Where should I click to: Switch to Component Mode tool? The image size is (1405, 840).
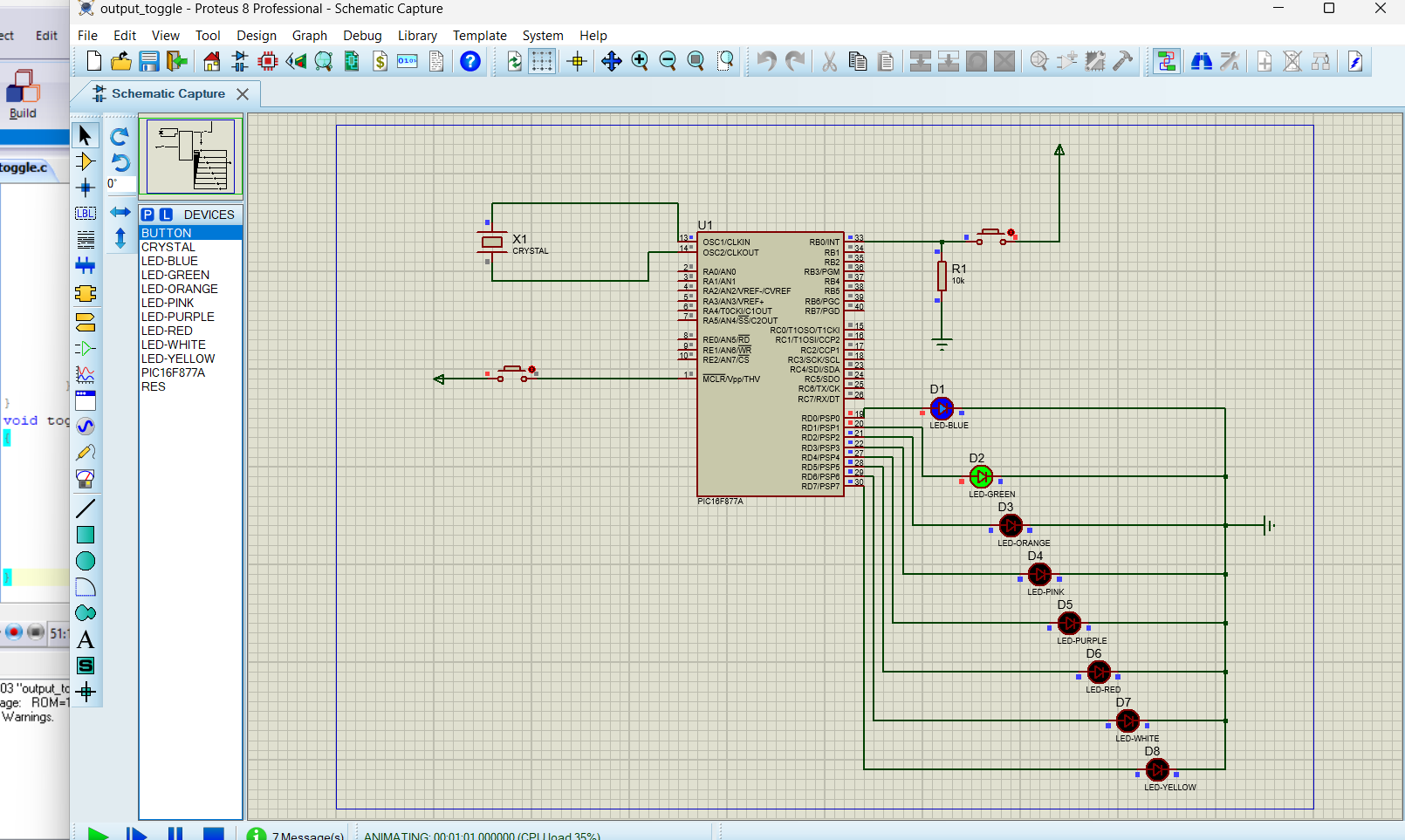tap(86, 161)
